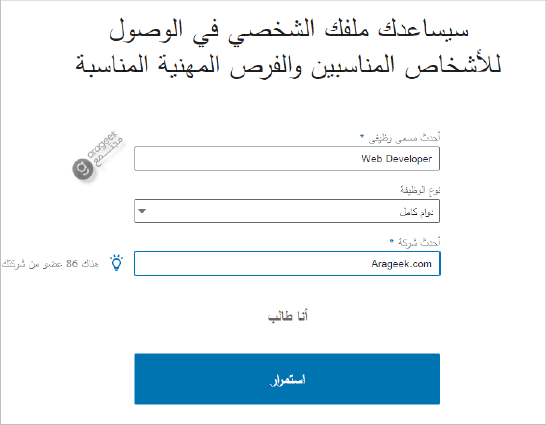Click the 'Arageek.com' text
The image size is (546, 425).
point(401,264)
